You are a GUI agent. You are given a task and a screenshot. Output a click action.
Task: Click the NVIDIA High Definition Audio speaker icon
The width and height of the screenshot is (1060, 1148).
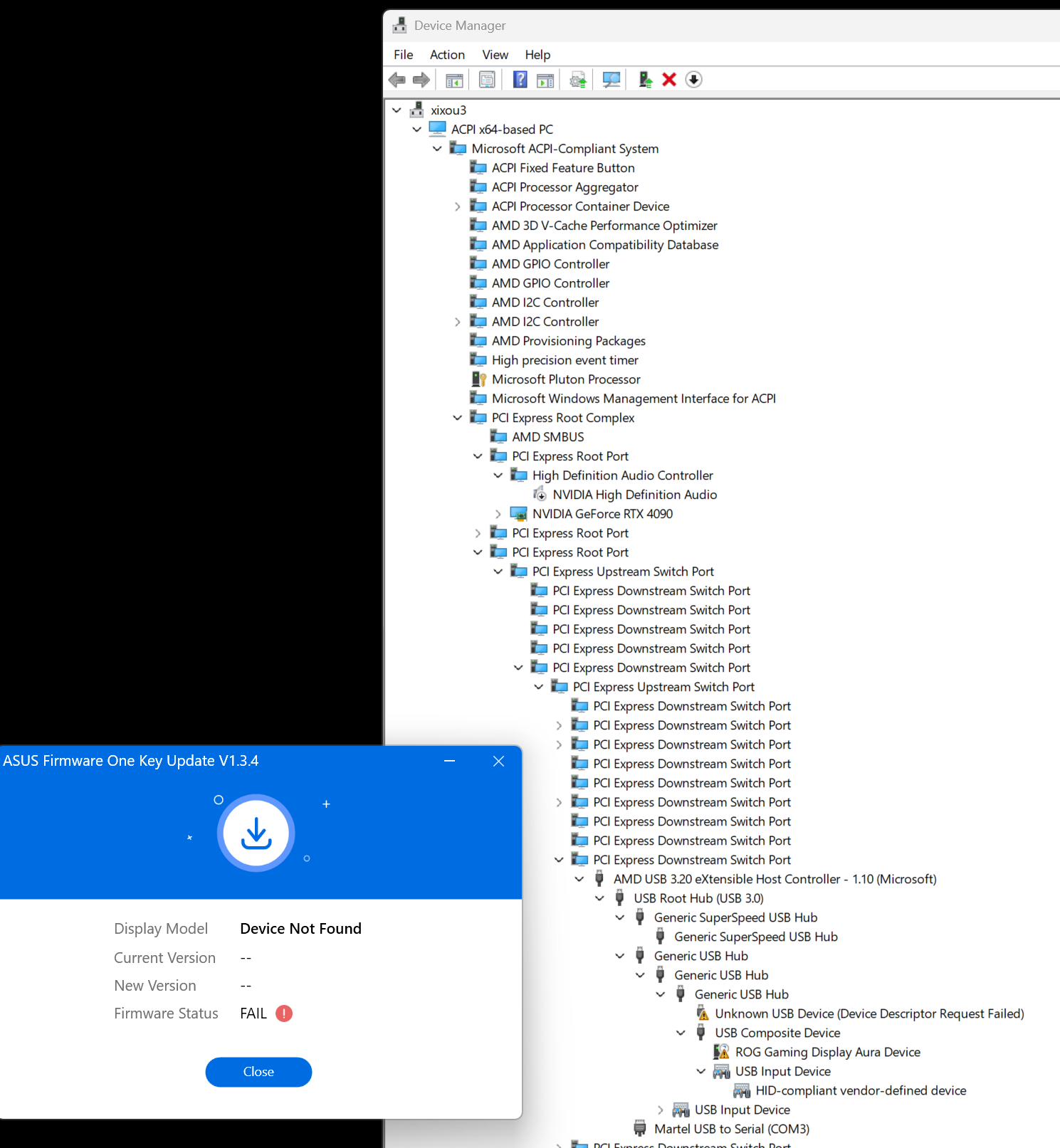[x=540, y=495]
